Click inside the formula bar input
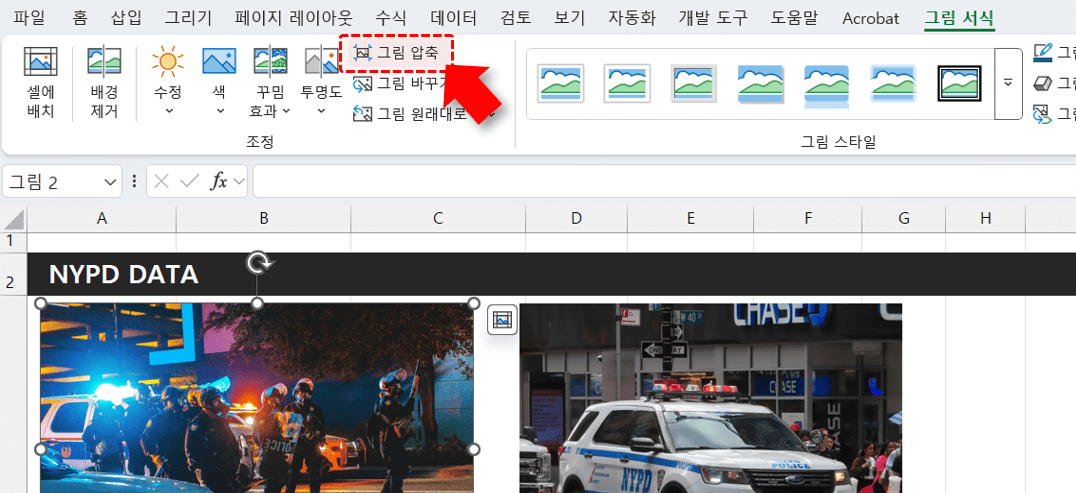Viewport: 1076px width, 493px height. click(664, 181)
